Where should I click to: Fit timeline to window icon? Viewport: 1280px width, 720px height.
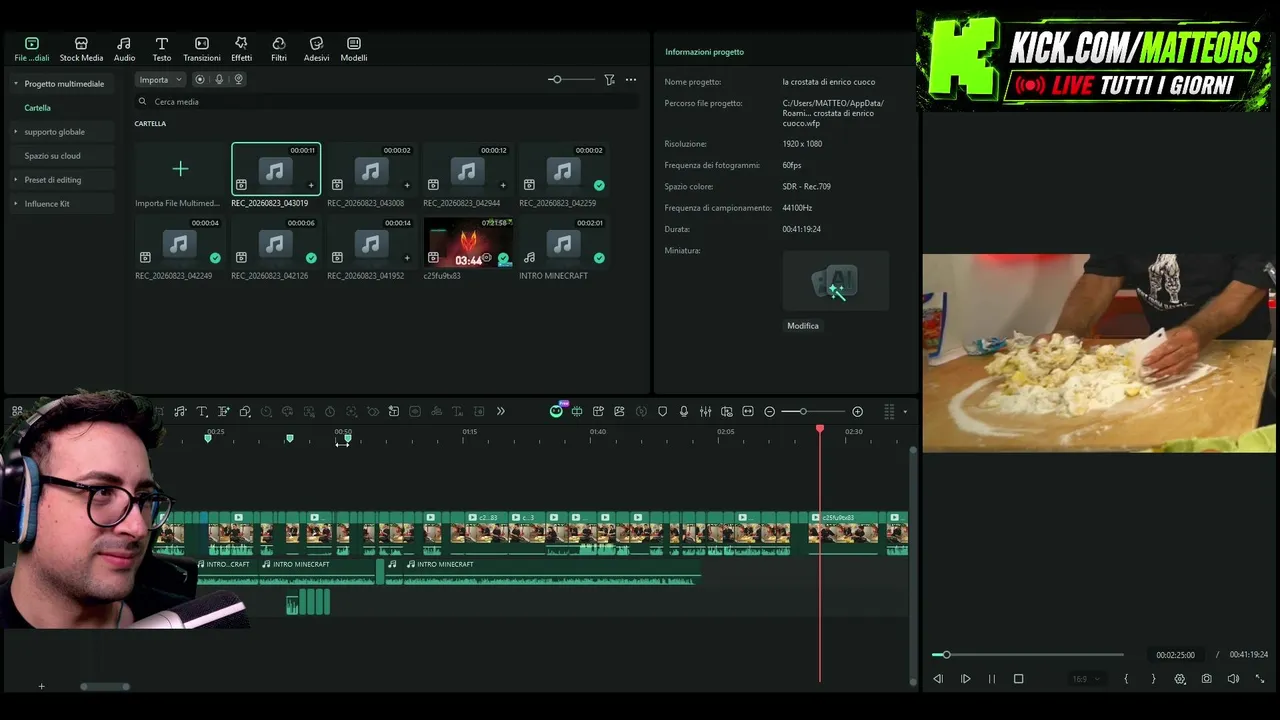748,412
